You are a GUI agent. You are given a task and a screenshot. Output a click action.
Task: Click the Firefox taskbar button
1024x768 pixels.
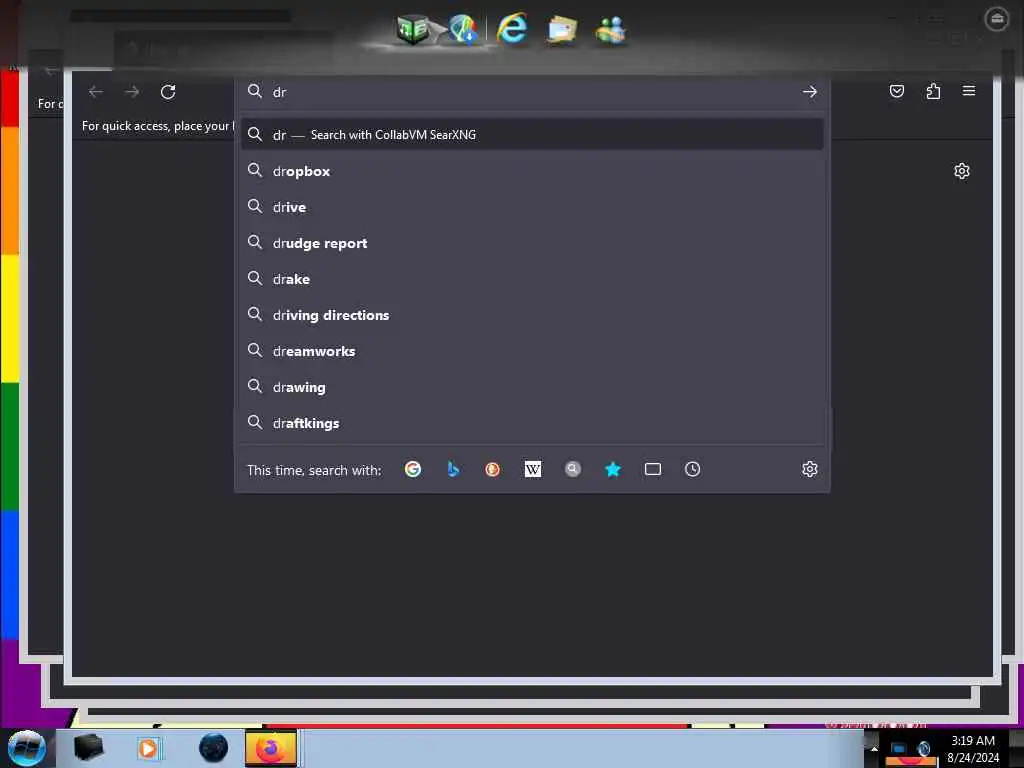coord(271,748)
